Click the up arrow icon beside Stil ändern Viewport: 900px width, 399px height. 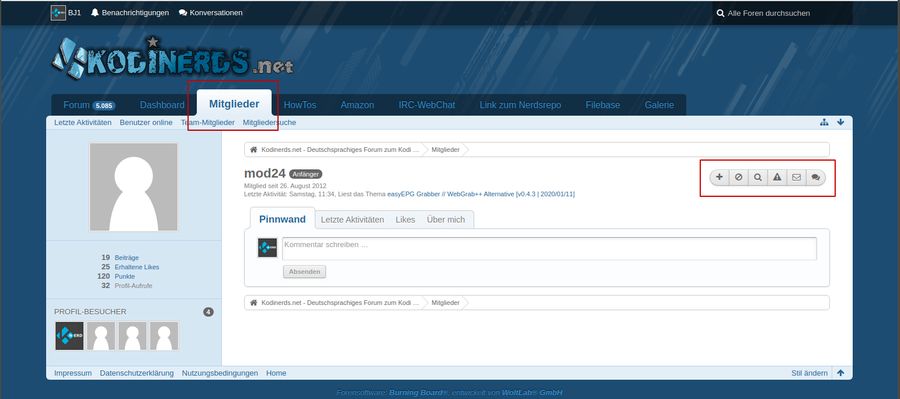[x=840, y=373]
